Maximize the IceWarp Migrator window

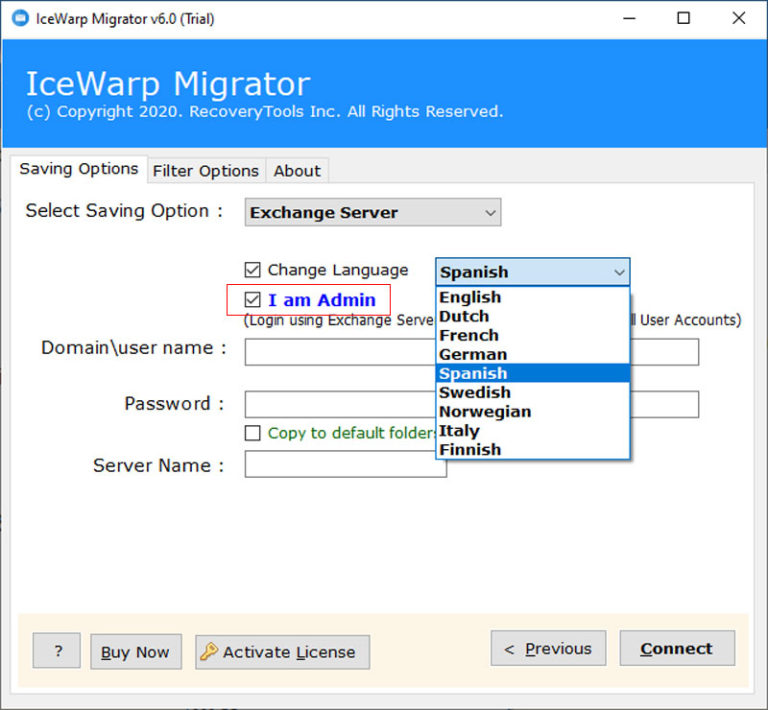[x=683, y=19]
